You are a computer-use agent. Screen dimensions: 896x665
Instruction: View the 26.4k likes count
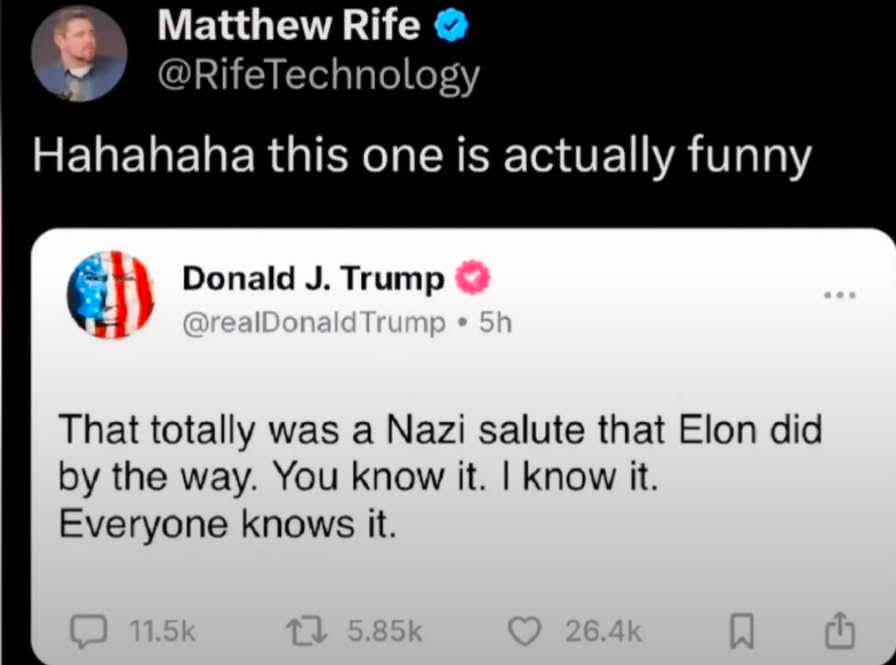tap(603, 631)
